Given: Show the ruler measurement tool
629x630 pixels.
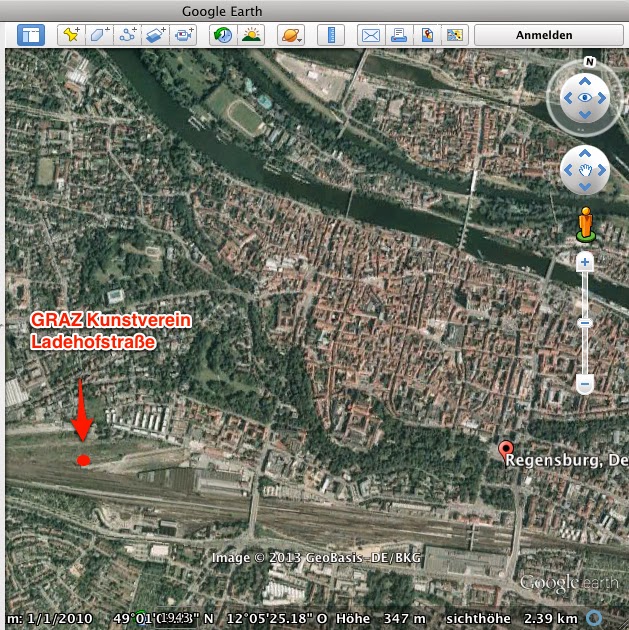Looking at the screenshot, I should coord(331,35).
